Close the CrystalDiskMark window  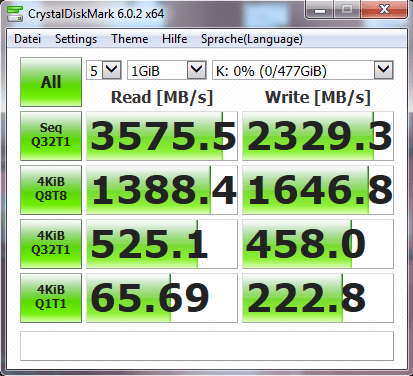384,10
